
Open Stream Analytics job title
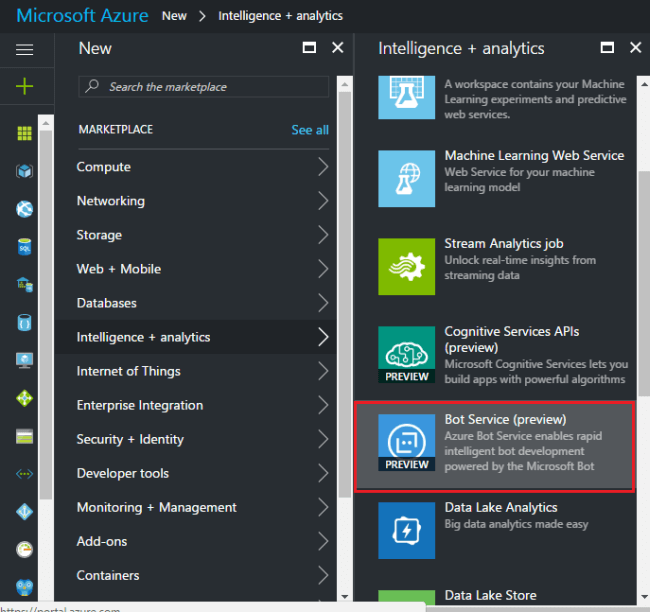(504, 243)
